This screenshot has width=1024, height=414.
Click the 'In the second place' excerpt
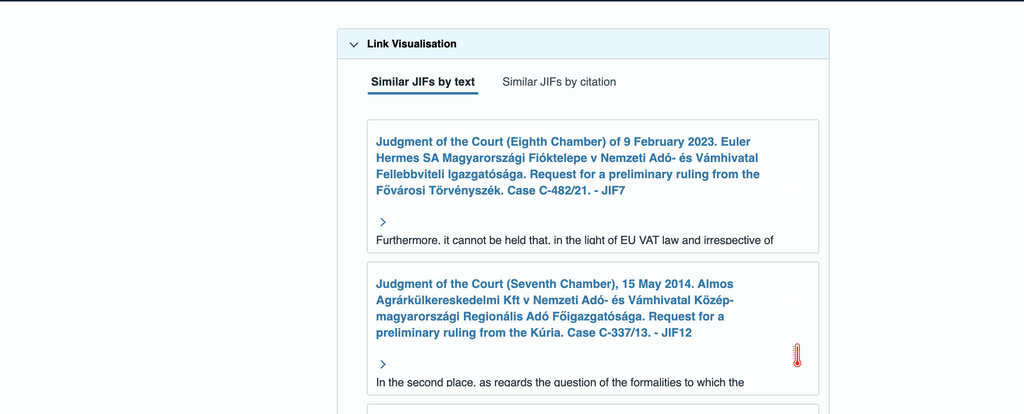point(560,383)
